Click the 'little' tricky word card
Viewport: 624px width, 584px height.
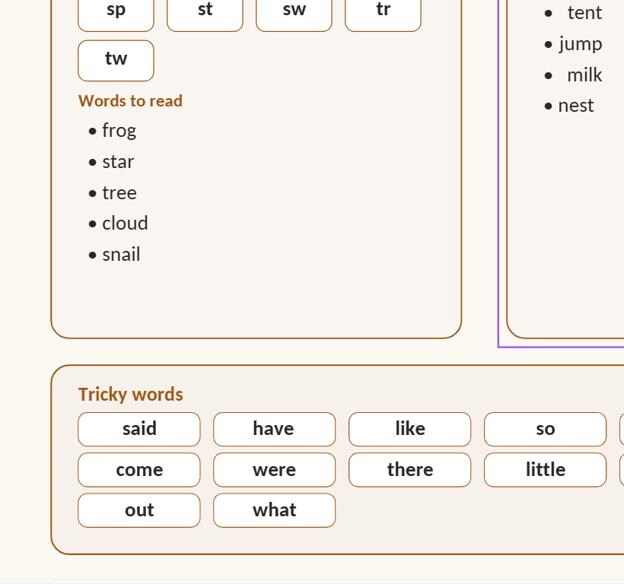click(545, 470)
